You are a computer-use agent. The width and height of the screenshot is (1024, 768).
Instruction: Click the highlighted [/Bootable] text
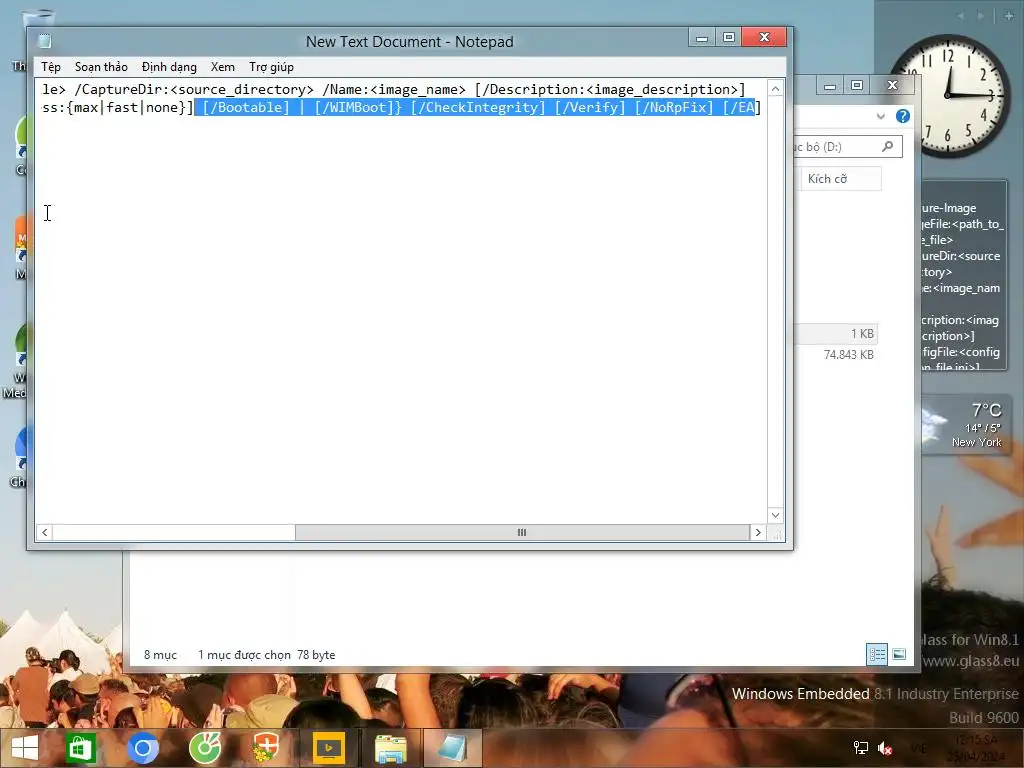coord(246,107)
